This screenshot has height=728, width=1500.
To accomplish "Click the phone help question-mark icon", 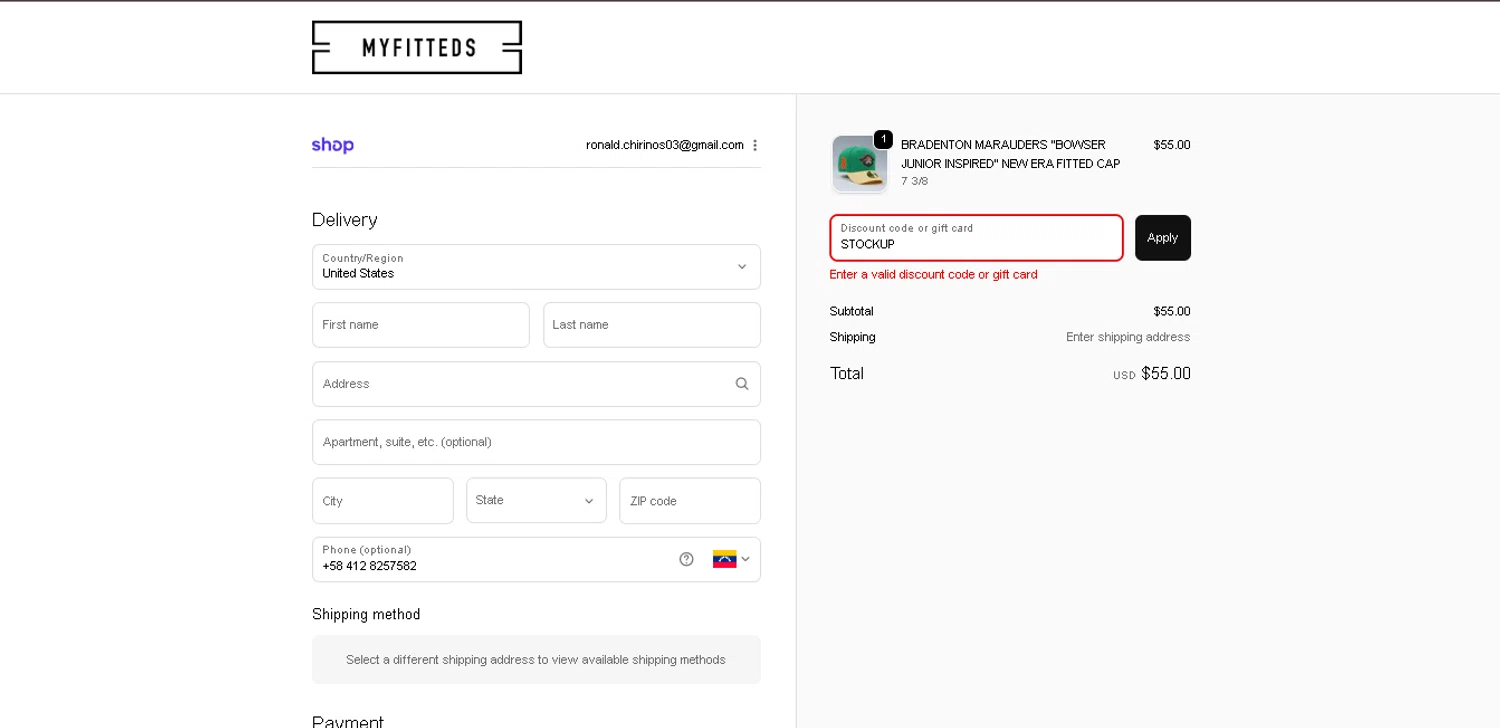I will [686, 559].
